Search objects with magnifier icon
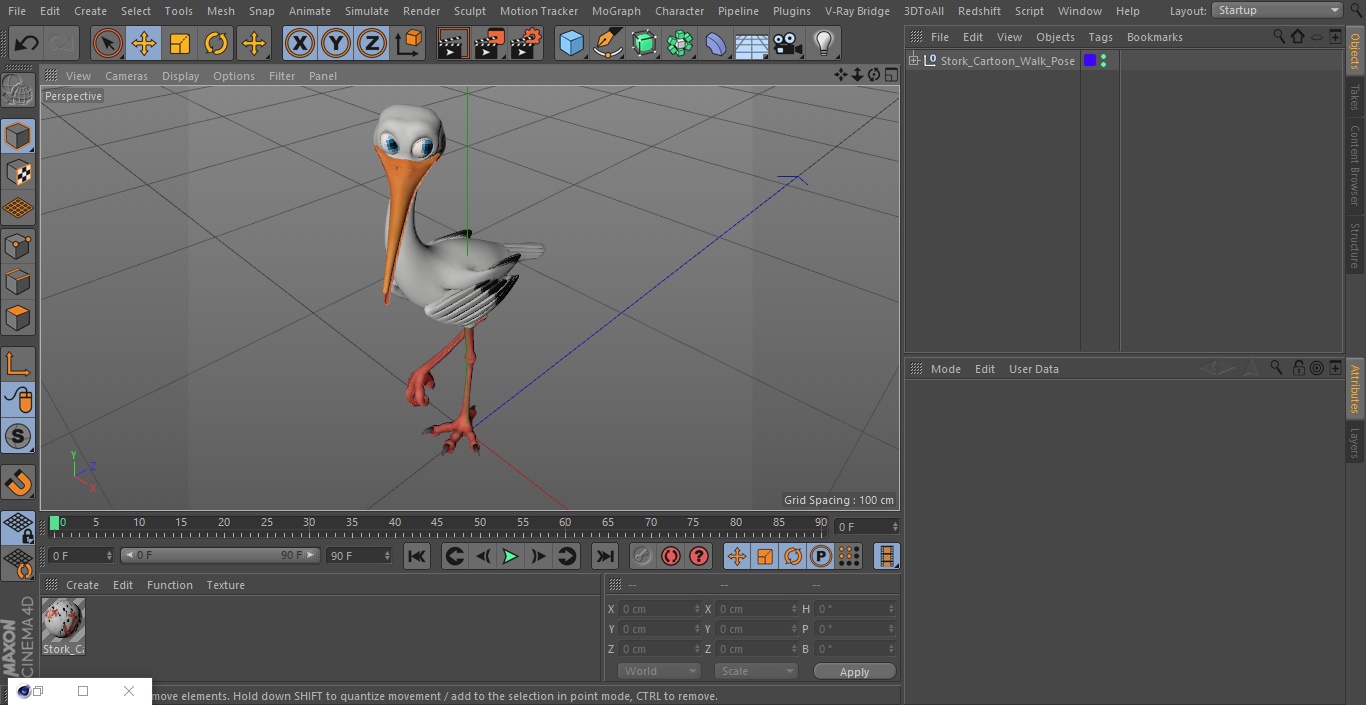Viewport: 1366px width, 705px height. pos(1279,36)
